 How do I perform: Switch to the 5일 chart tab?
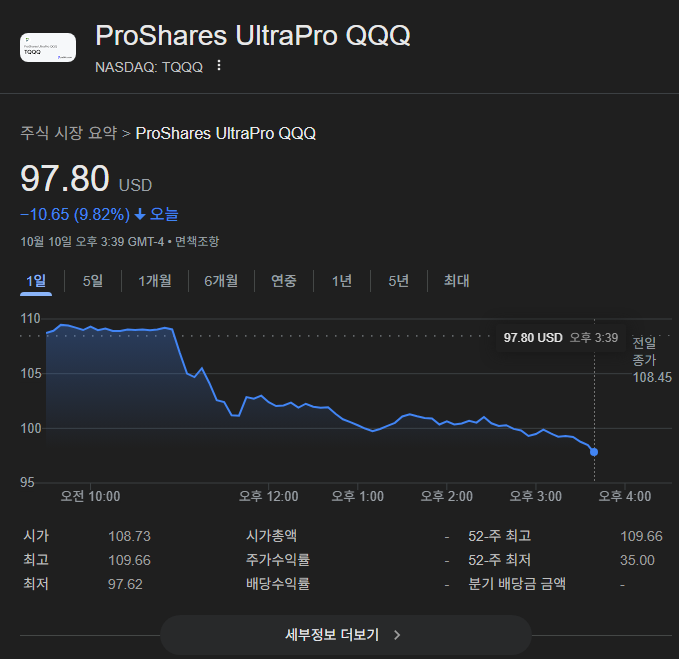coord(93,281)
